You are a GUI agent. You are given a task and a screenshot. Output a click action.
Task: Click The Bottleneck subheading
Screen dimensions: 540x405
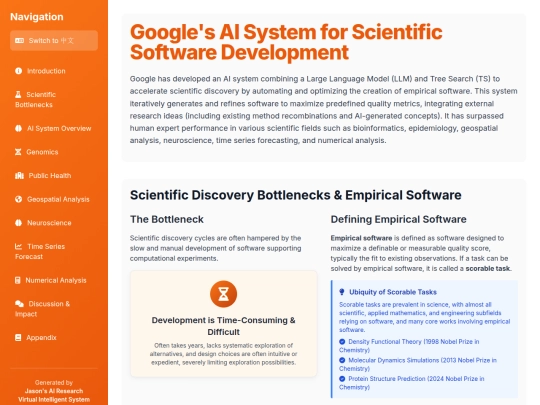tap(167, 219)
